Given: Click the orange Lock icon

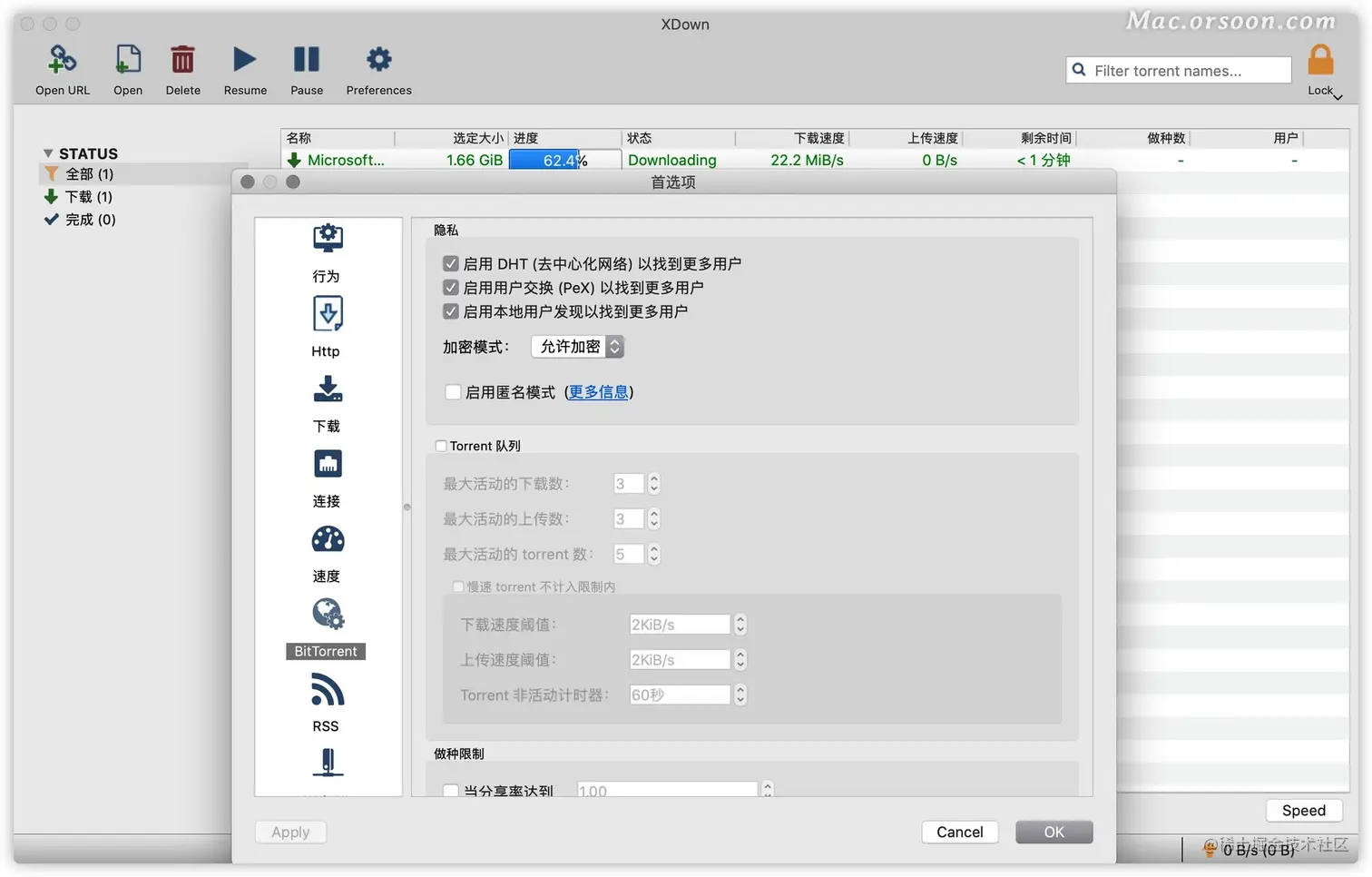Looking at the screenshot, I should tap(1320, 61).
